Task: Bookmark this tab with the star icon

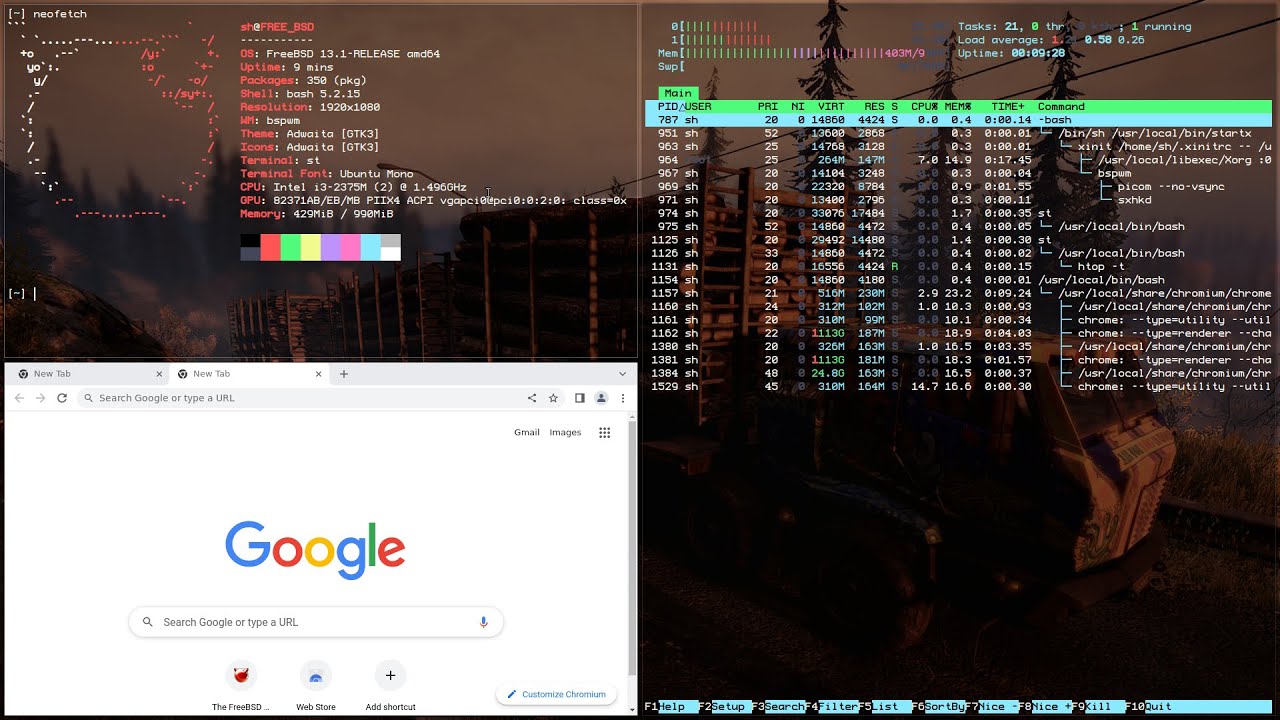Action: (553, 398)
